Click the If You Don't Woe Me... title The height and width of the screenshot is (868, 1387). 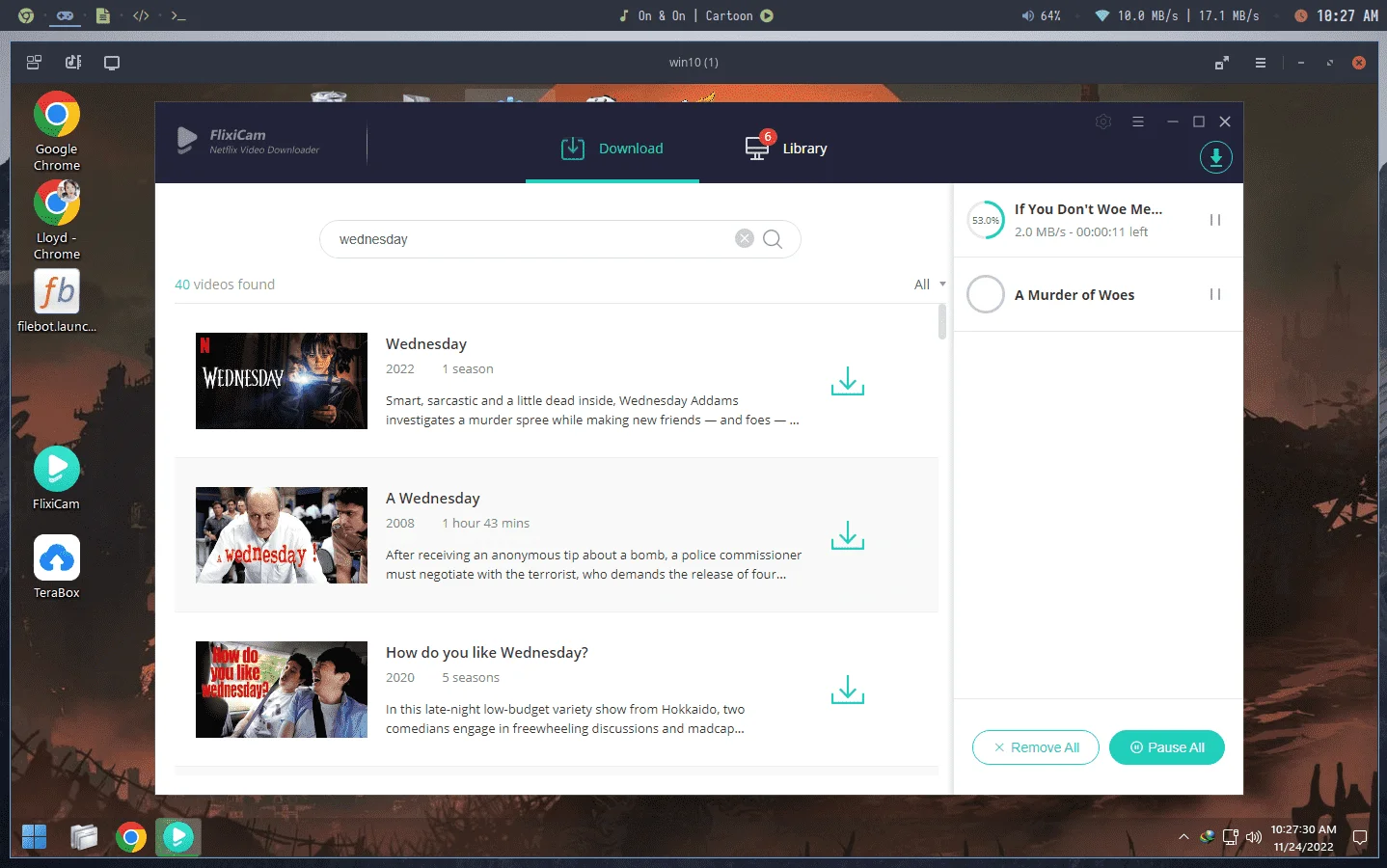click(x=1088, y=209)
